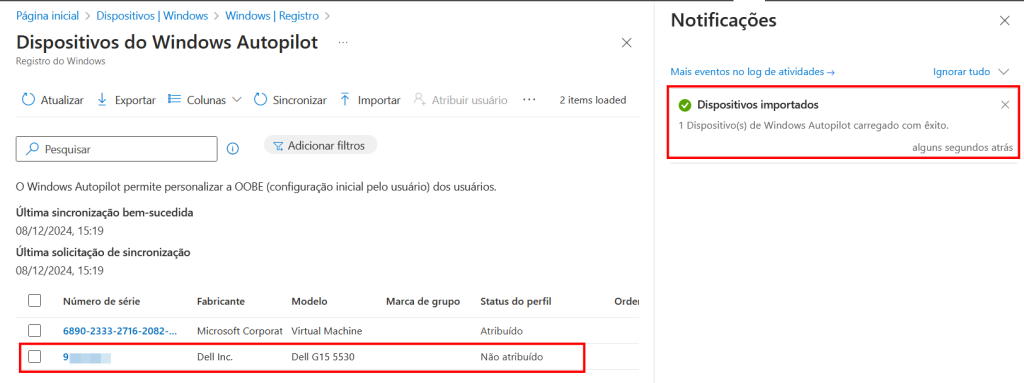The width and height of the screenshot is (1024, 383).
Task: Click the info icon beside the search box
Action: 232,149
